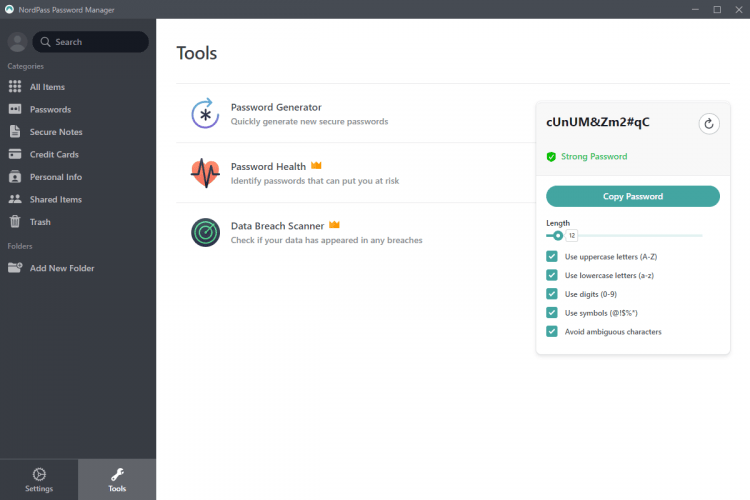Click the Folders section label
The image size is (750, 500).
(x=20, y=246)
